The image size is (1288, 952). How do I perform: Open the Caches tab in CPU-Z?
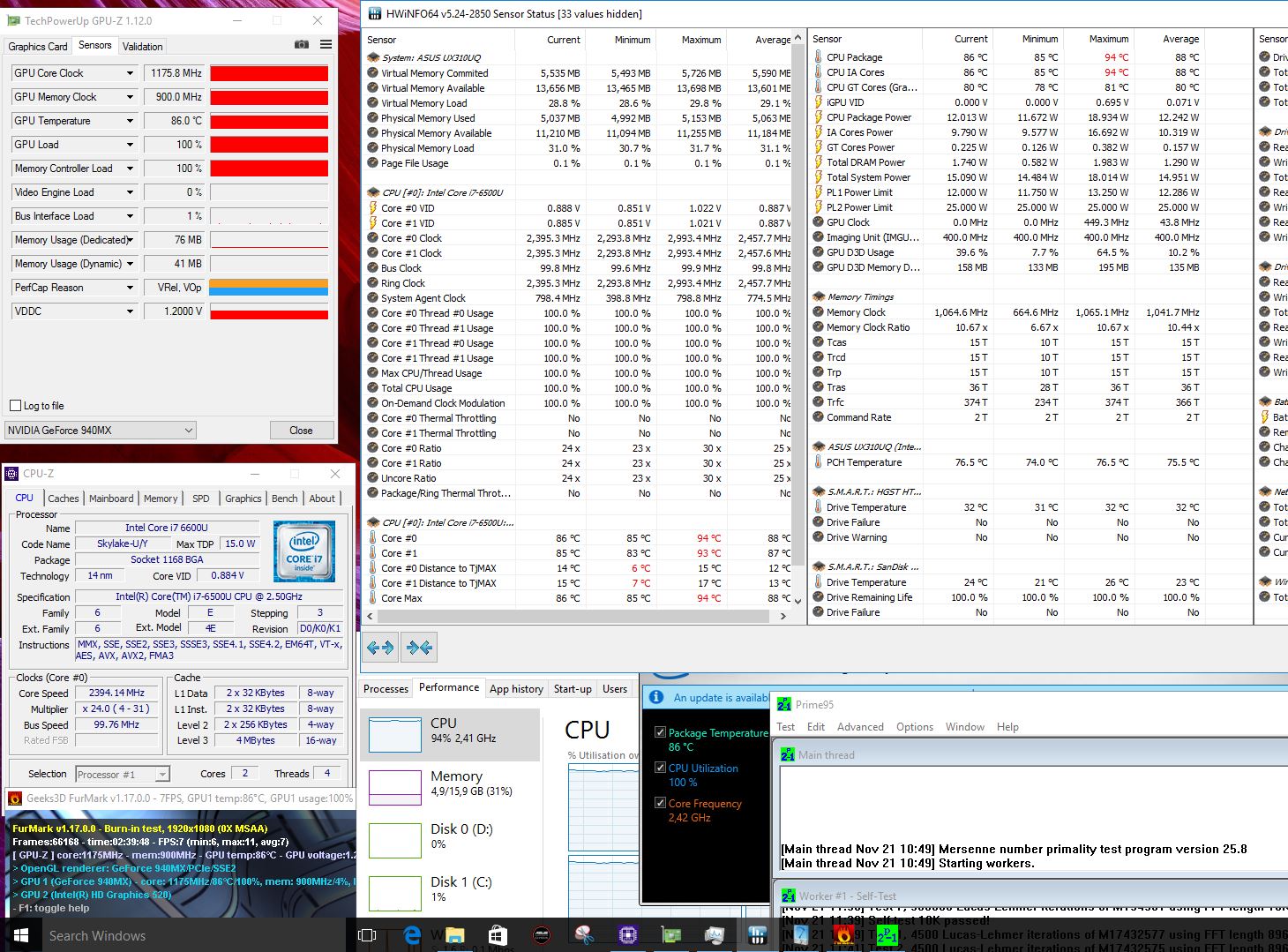point(64,498)
